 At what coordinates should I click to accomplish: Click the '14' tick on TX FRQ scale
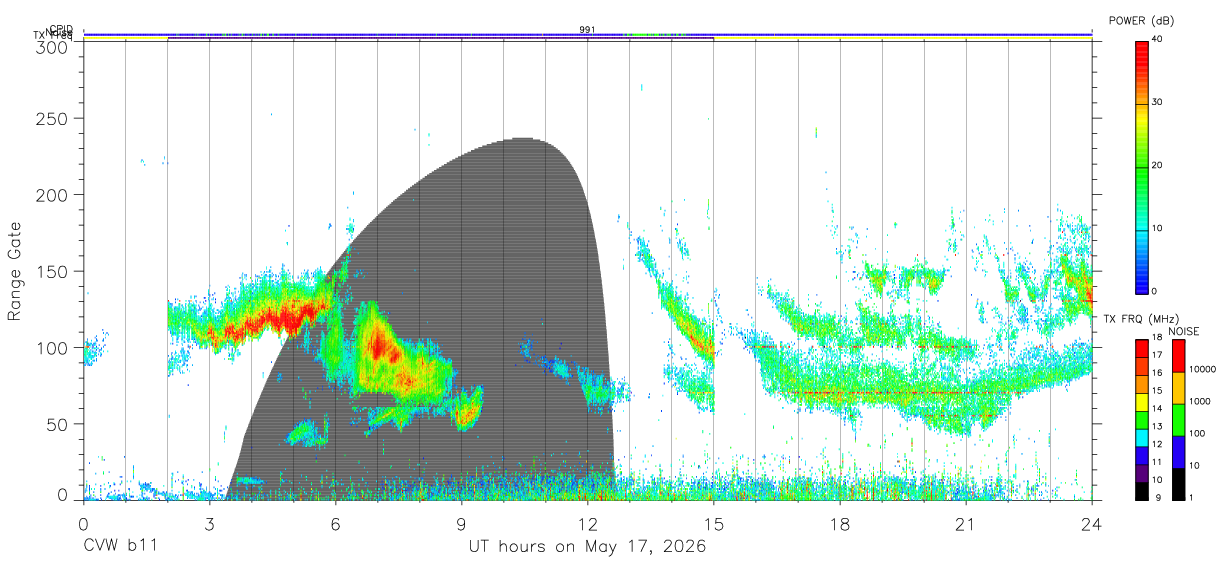1157,409
